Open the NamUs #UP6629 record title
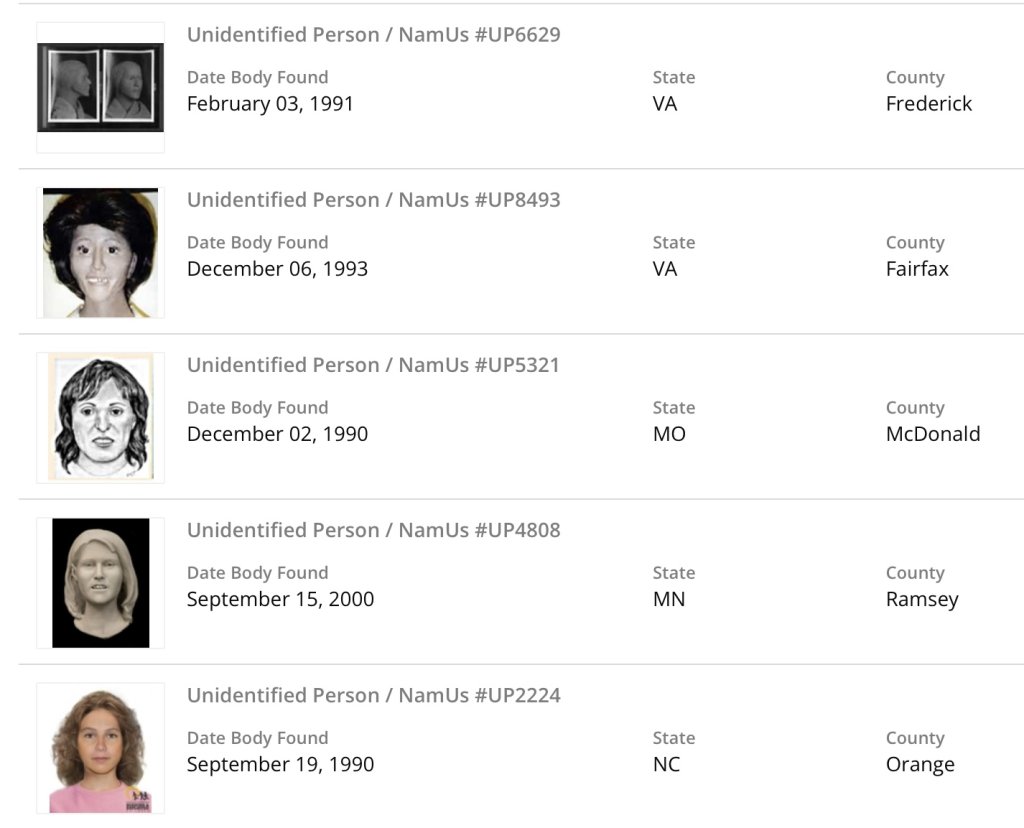This screenshot has width=1024, height=828. point(373,35)
